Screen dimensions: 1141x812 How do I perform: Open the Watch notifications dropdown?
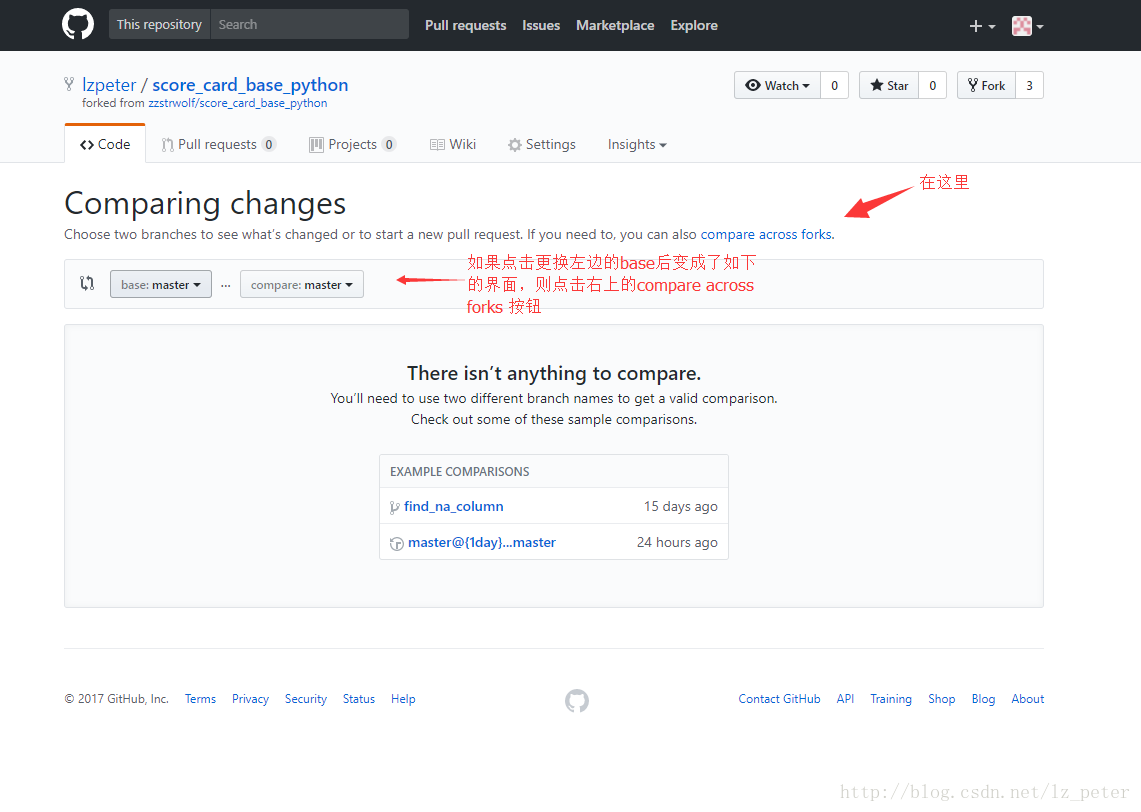pyautogui.click(x=777, y=85)
